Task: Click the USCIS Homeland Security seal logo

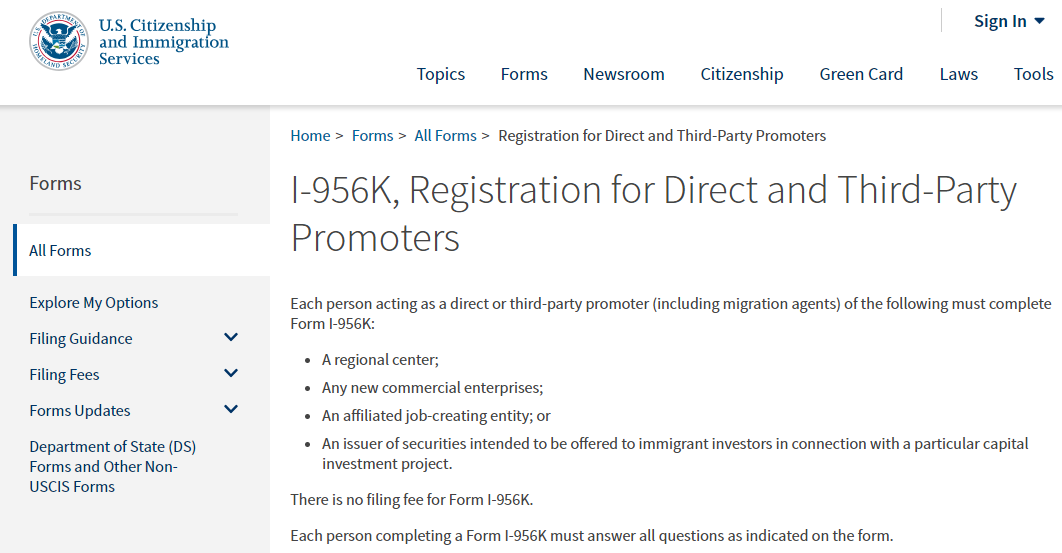Action: pos(59,41)
